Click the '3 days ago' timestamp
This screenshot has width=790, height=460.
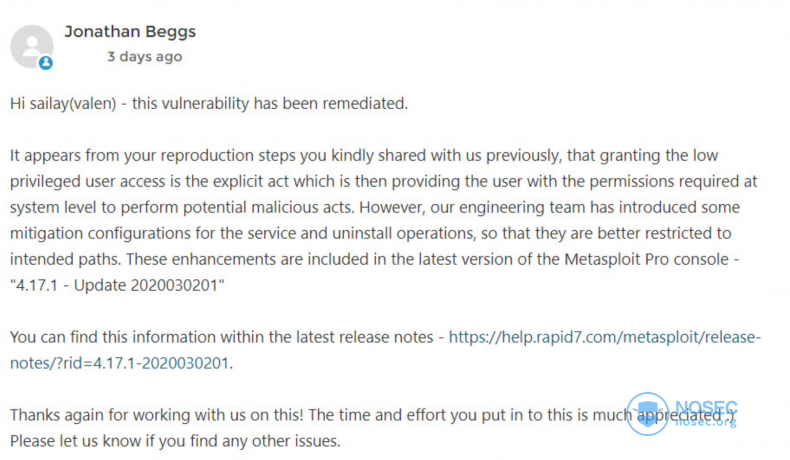144,57
